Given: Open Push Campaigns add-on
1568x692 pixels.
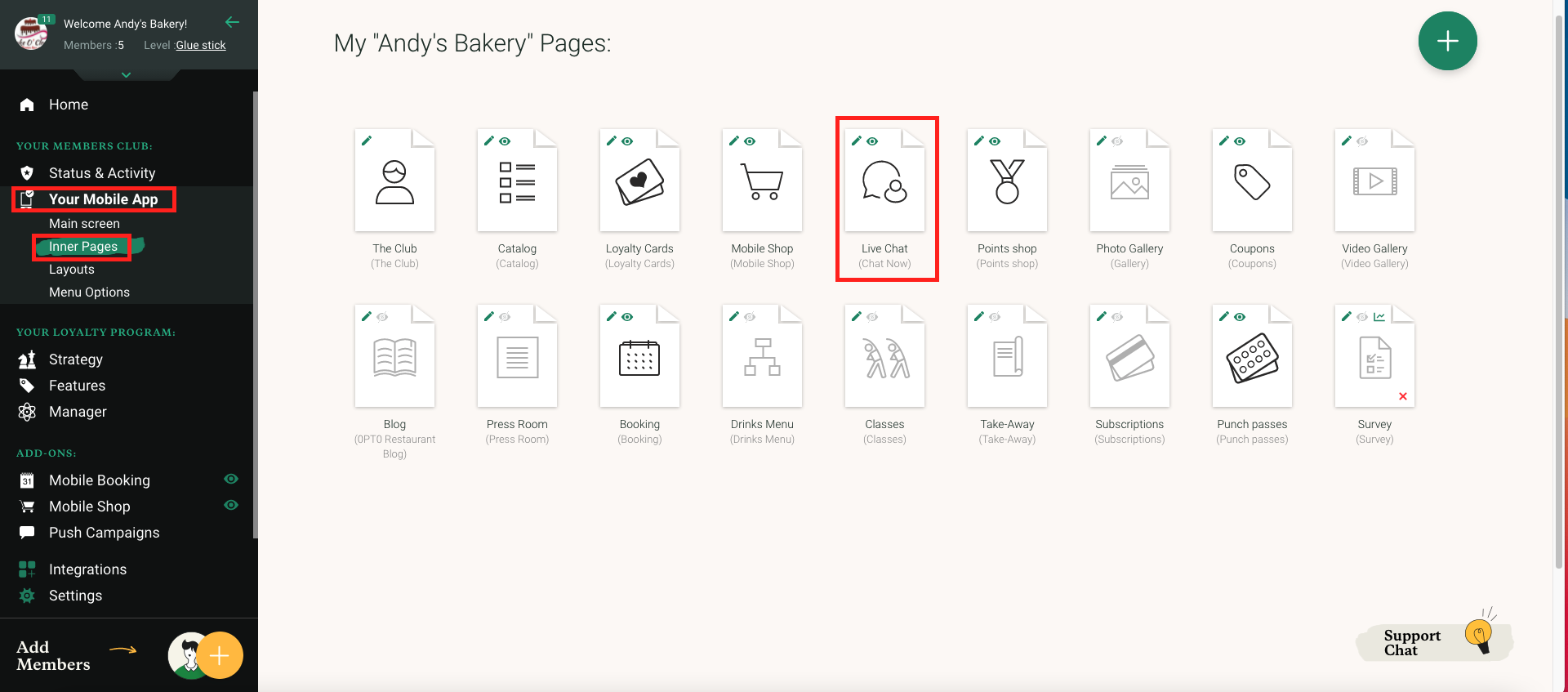Looking at the screenshot, I should pos(105,533).
